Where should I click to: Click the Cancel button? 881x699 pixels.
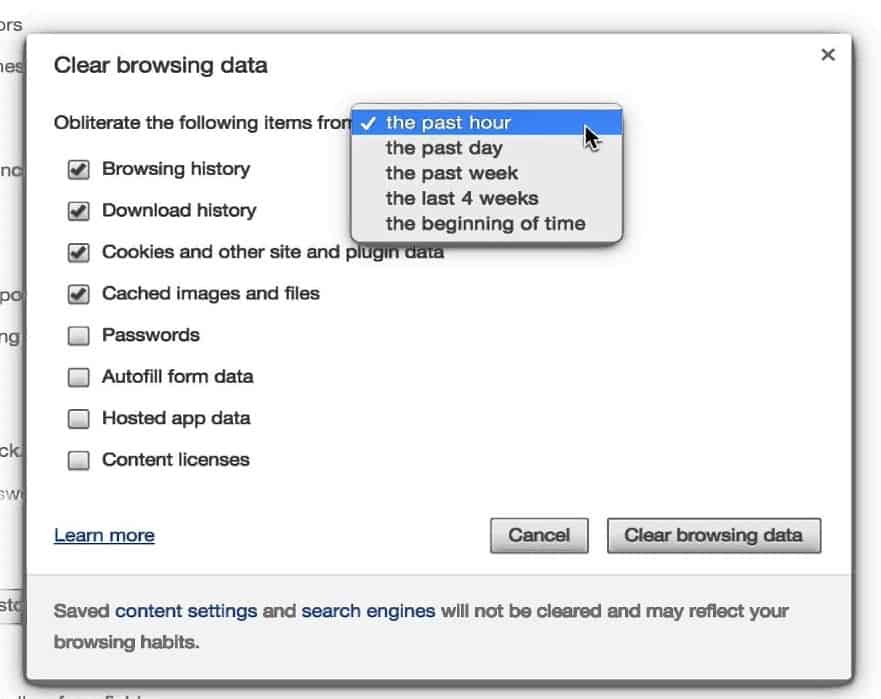[x=539, y=535]
